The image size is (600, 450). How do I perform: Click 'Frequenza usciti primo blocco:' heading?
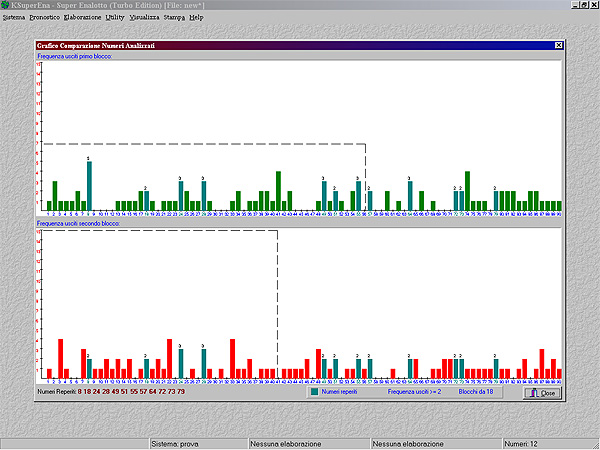[75, 56]
